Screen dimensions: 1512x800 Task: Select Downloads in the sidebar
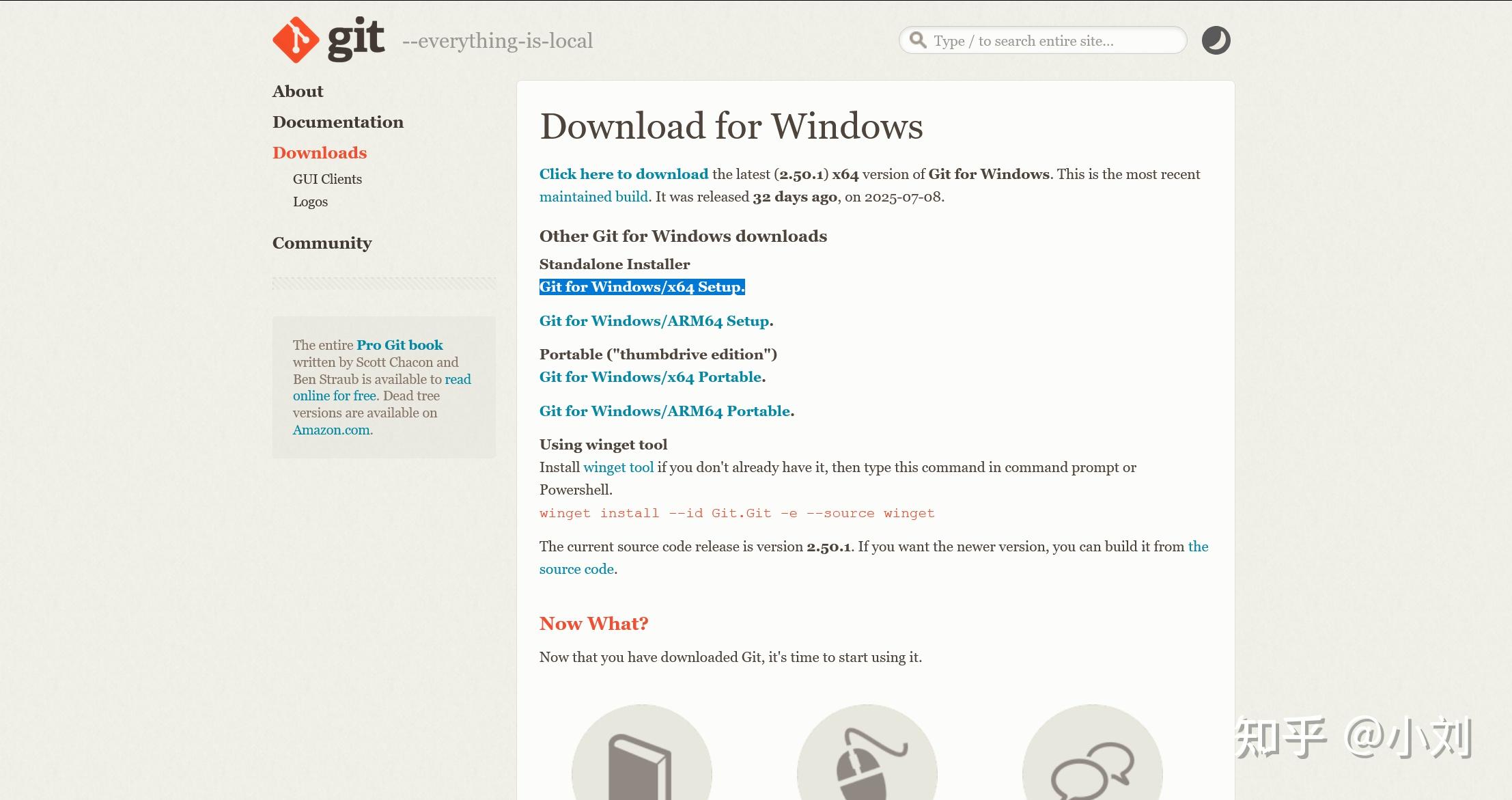319,152
